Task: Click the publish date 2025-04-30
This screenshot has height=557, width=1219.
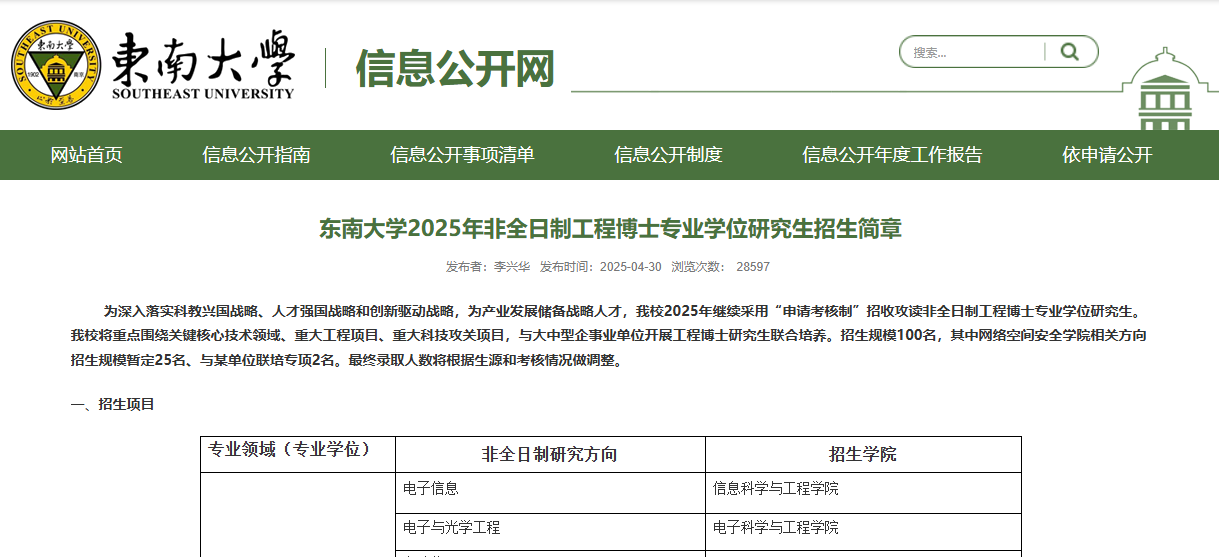Action: coord(628,267)
